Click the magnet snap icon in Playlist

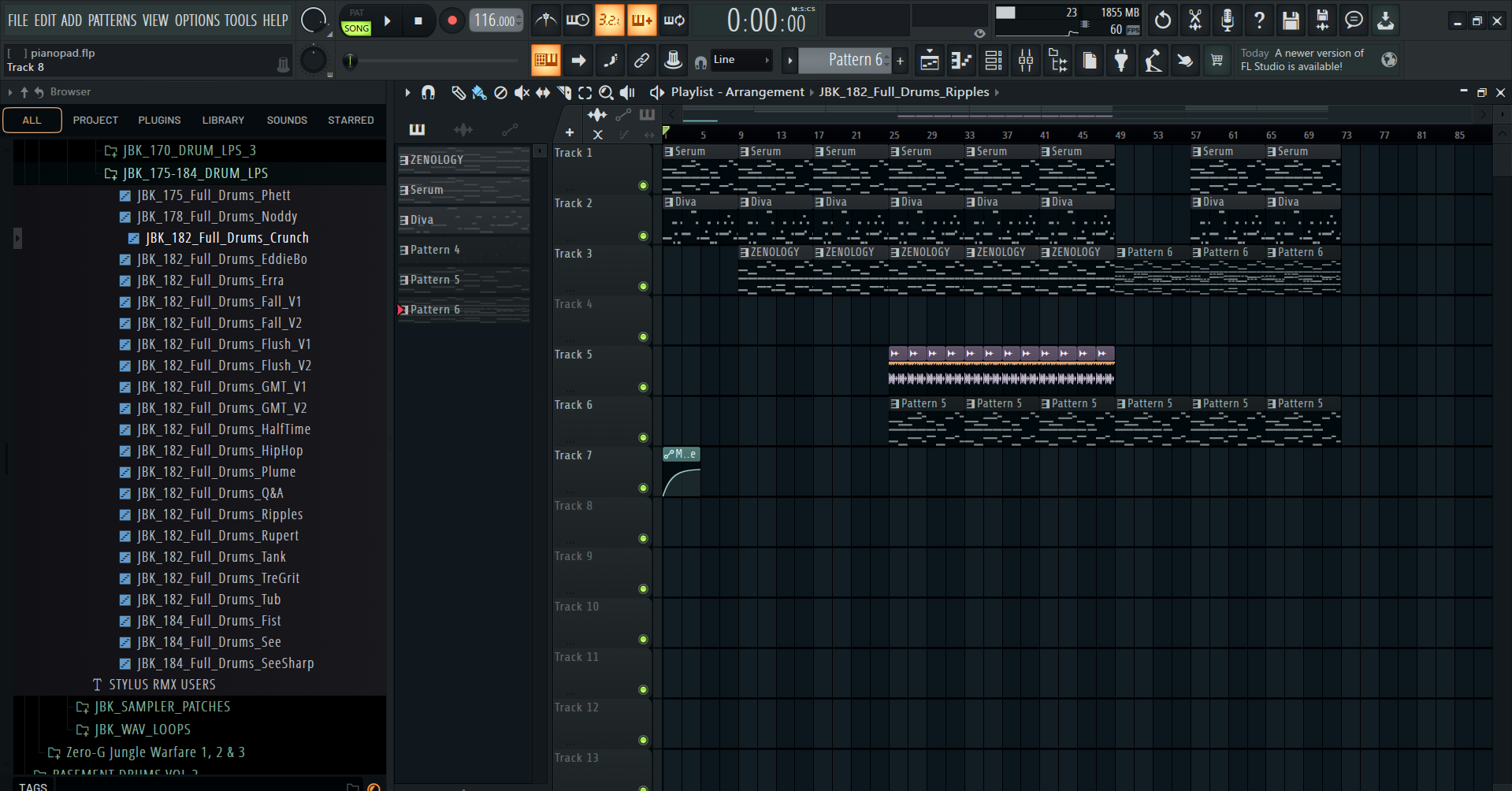[x=428, y=93]
